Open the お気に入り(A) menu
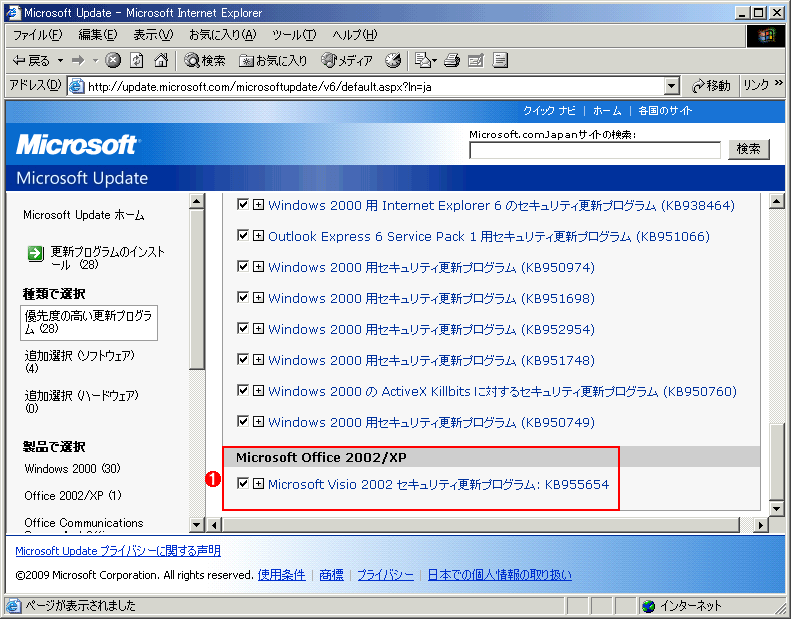The width and height of the screenshot is (791, 619). click(222, 35)
